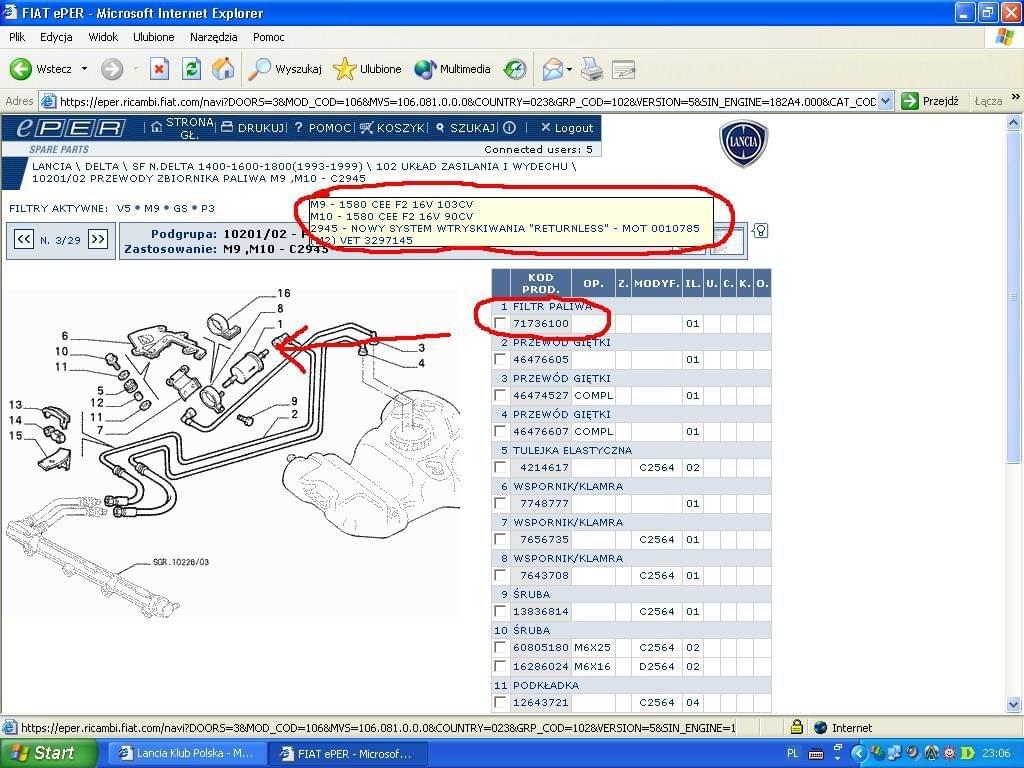Expand hidden tray icons with round arrow
1024x768 pixels.
858,754
